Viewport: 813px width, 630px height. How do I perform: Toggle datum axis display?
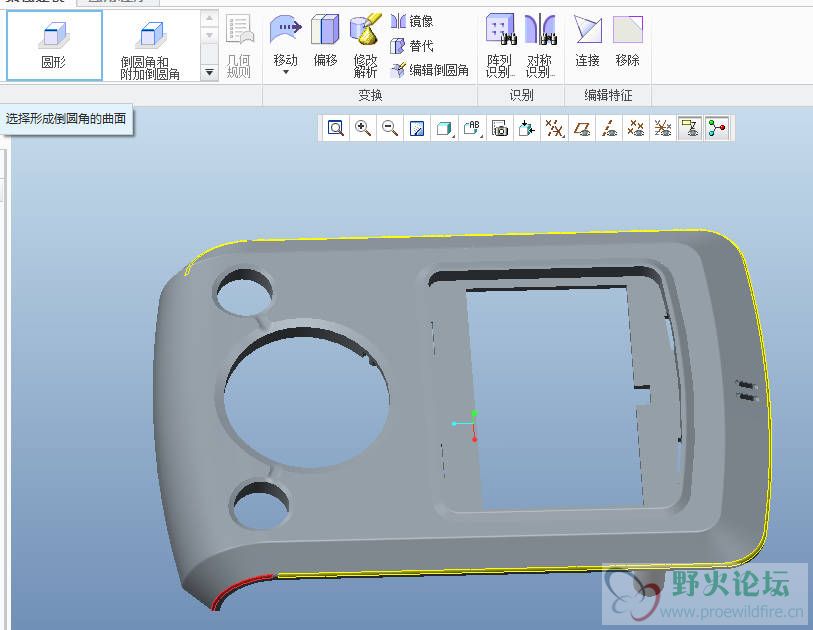point(608,128)
